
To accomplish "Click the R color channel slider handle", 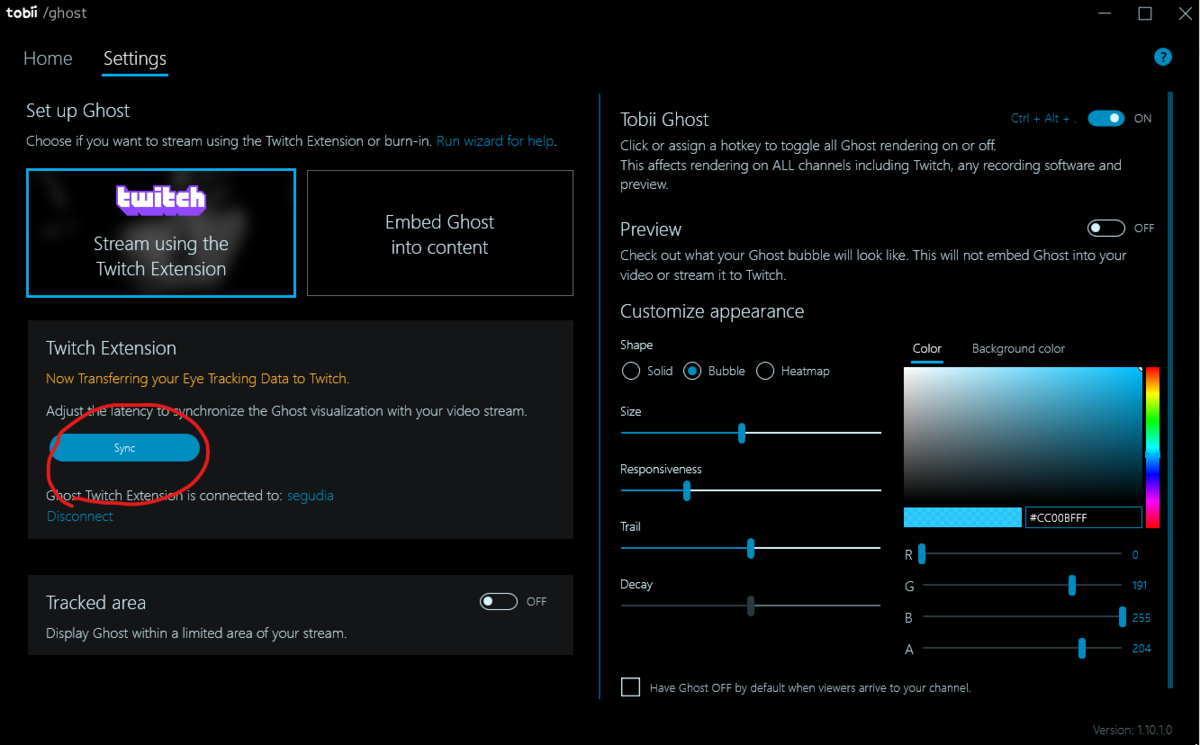I will pyautogui.click(x=922, y=554).
